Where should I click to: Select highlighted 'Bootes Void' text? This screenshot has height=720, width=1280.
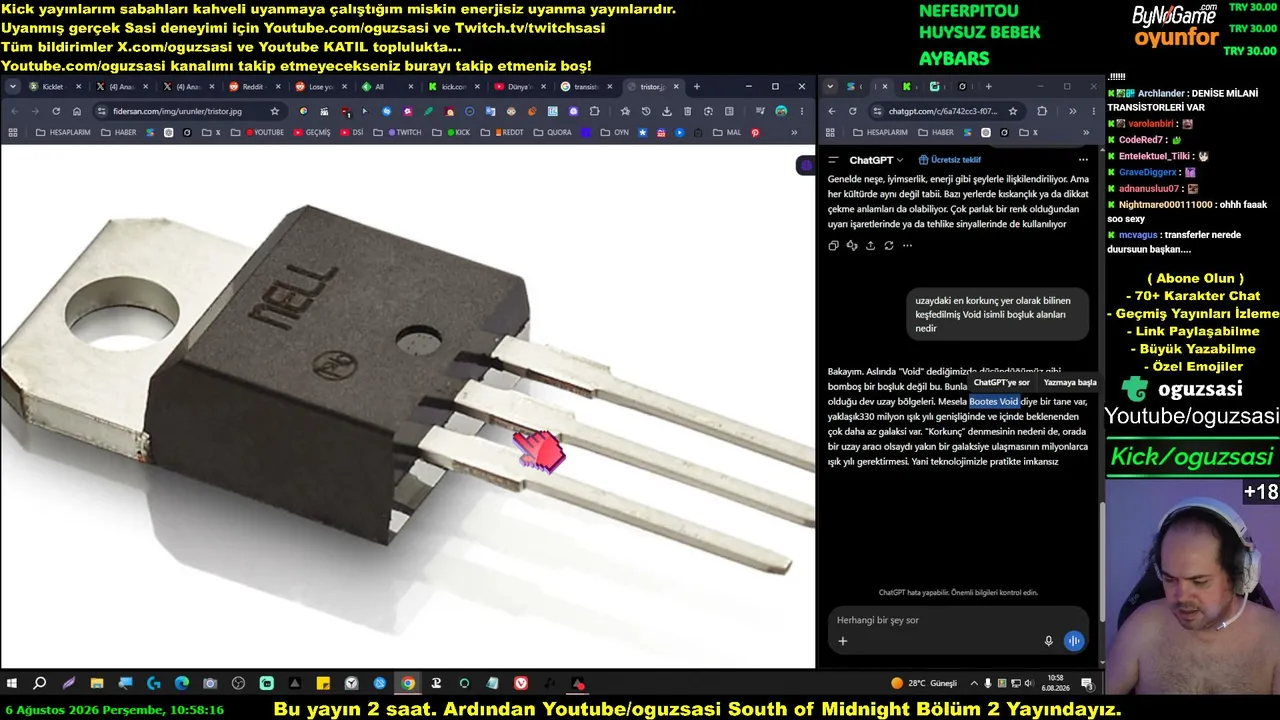click(x=994, y=401)
